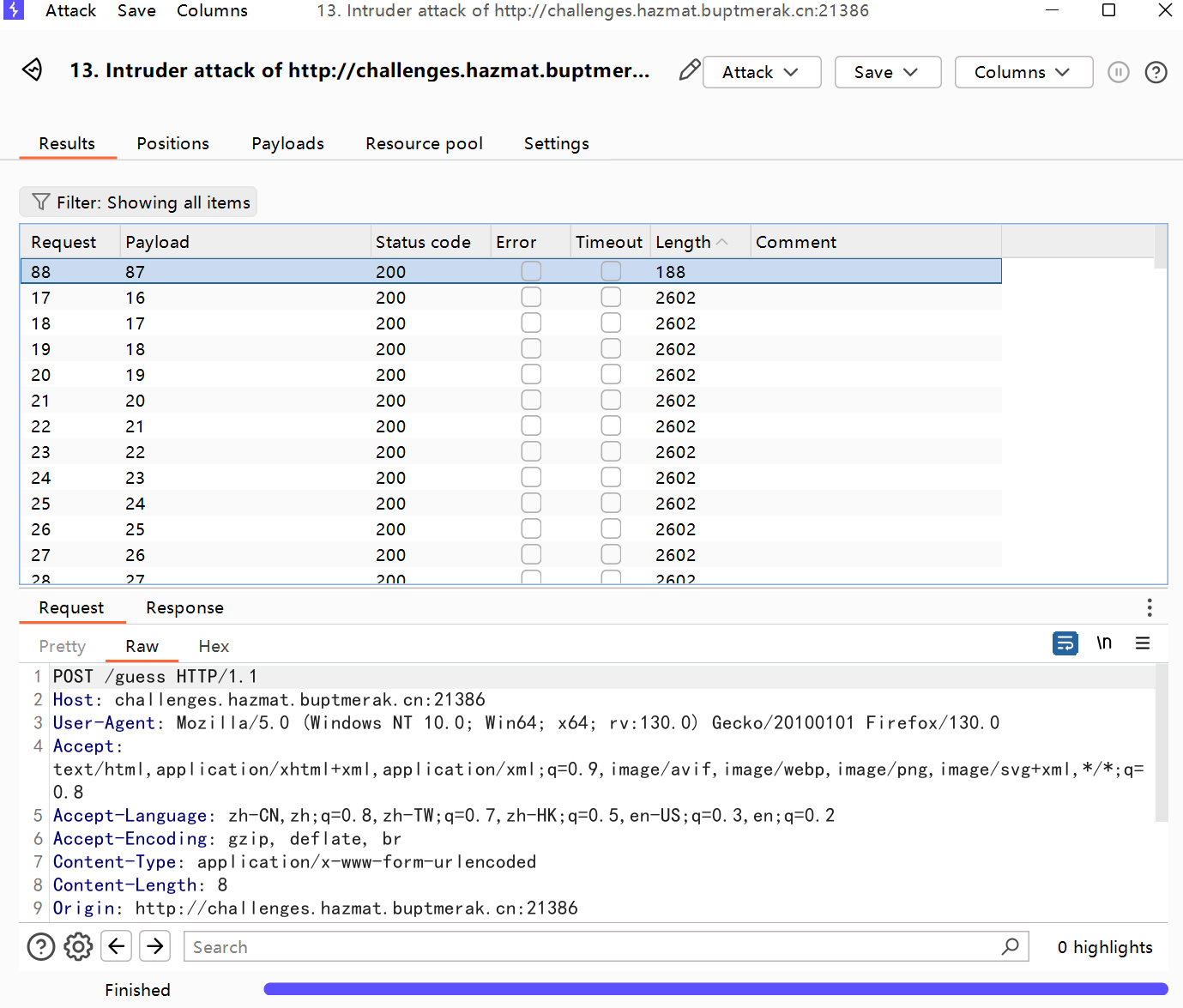1183x1008 pixels.
Task: Select the Results tab
Action: 67,143
